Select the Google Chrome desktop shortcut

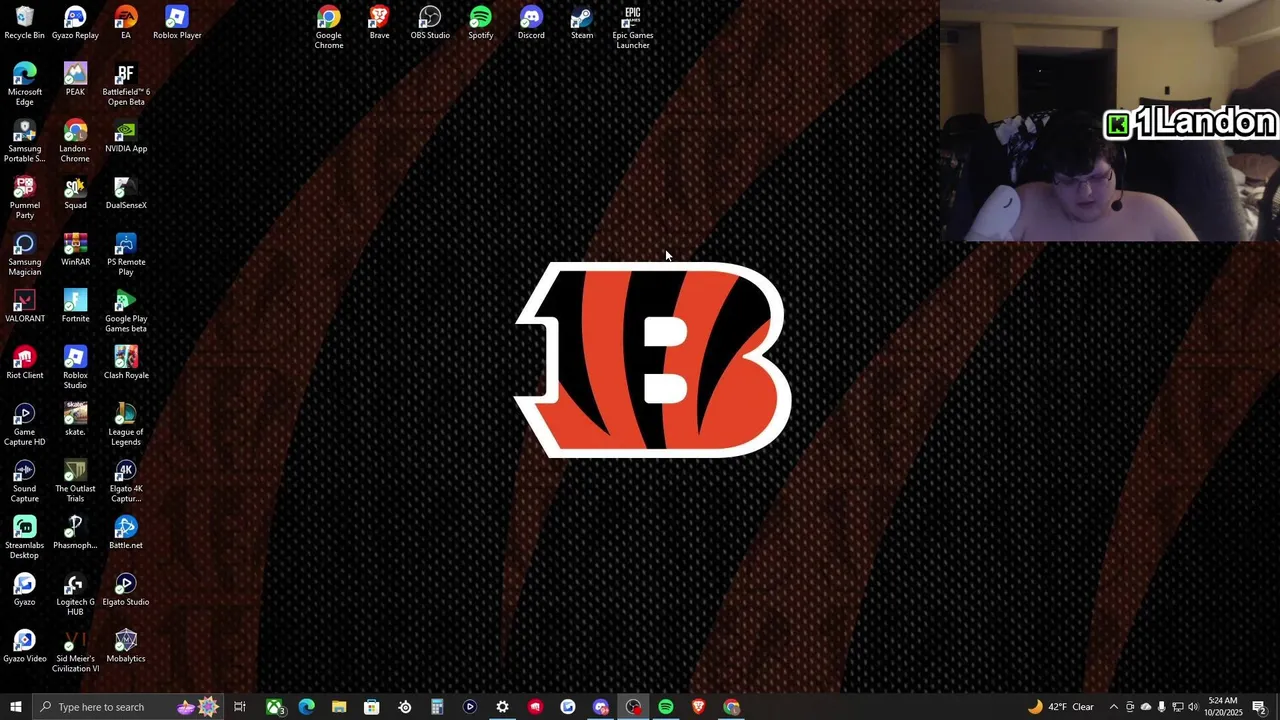(x=329, y=28)
